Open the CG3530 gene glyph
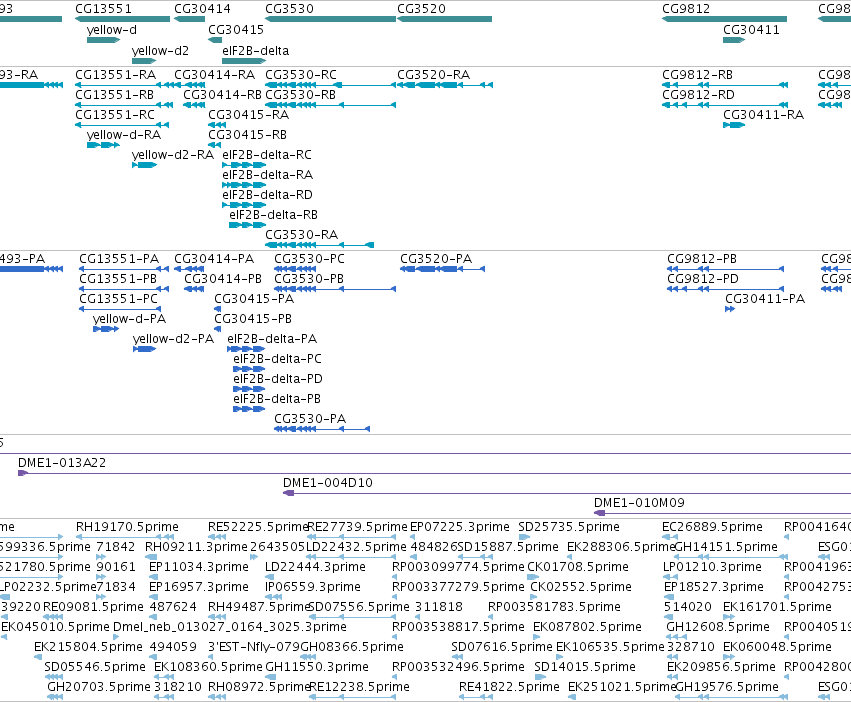 pyautogui.click(x=331, y=19)
